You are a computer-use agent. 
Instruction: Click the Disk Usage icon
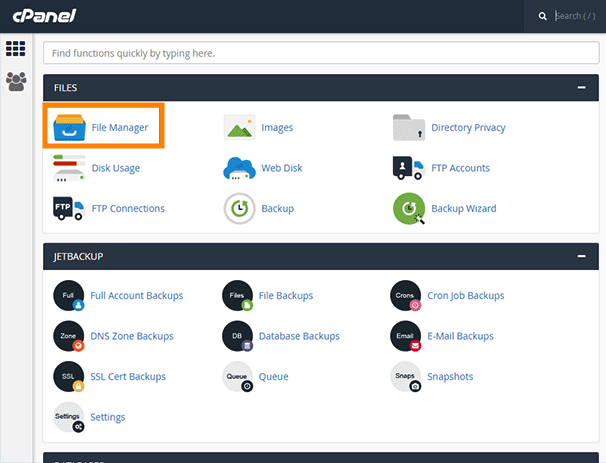69,168
